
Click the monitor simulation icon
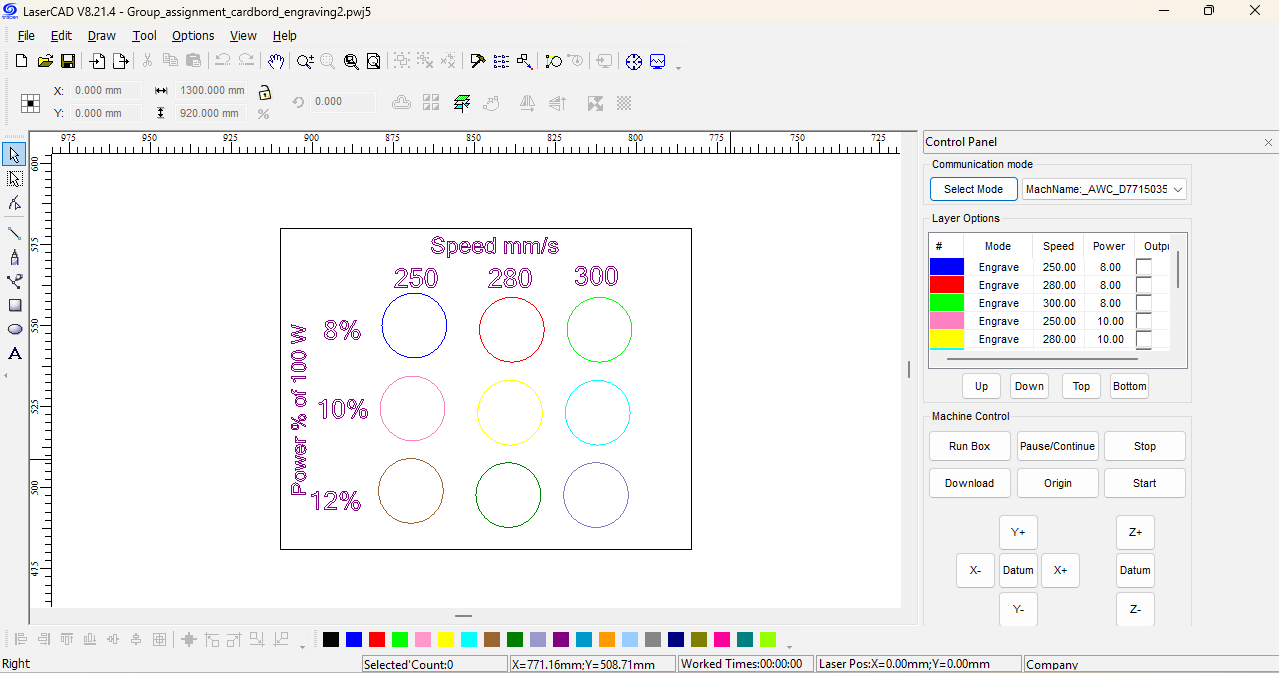(x=657, y=61)
